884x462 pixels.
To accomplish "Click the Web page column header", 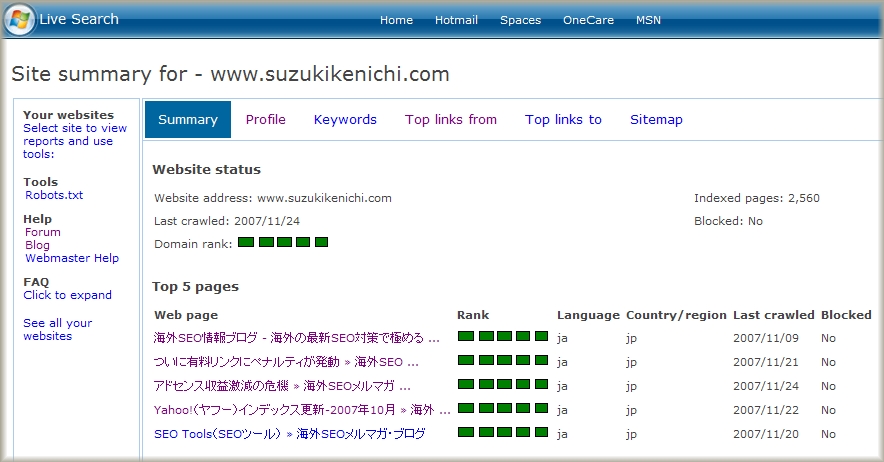I will (x=186, y=315).
